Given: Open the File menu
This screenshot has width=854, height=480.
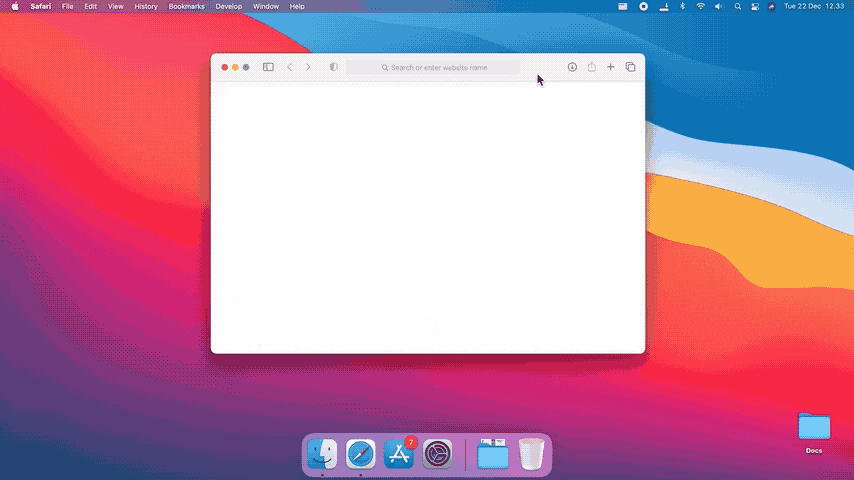Looking at the screenshot, I should click(x=68, y=7).
